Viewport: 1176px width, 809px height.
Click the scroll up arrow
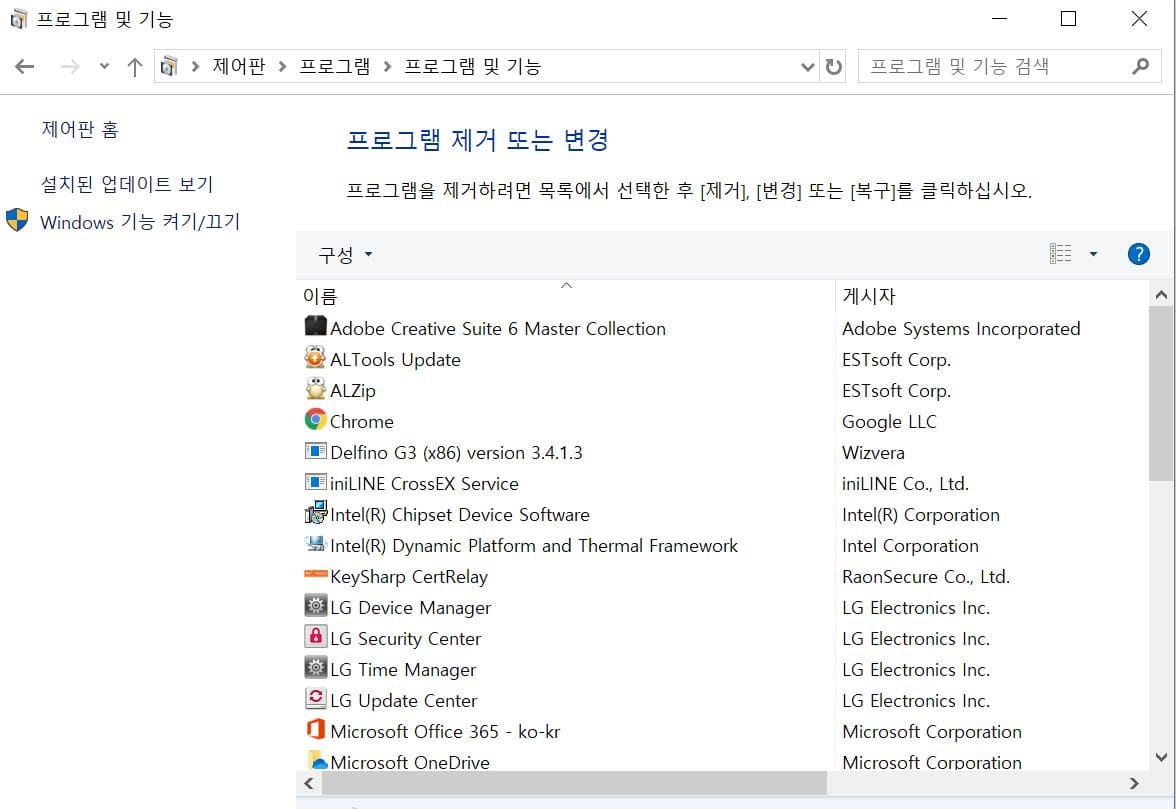click(1161, 295)
